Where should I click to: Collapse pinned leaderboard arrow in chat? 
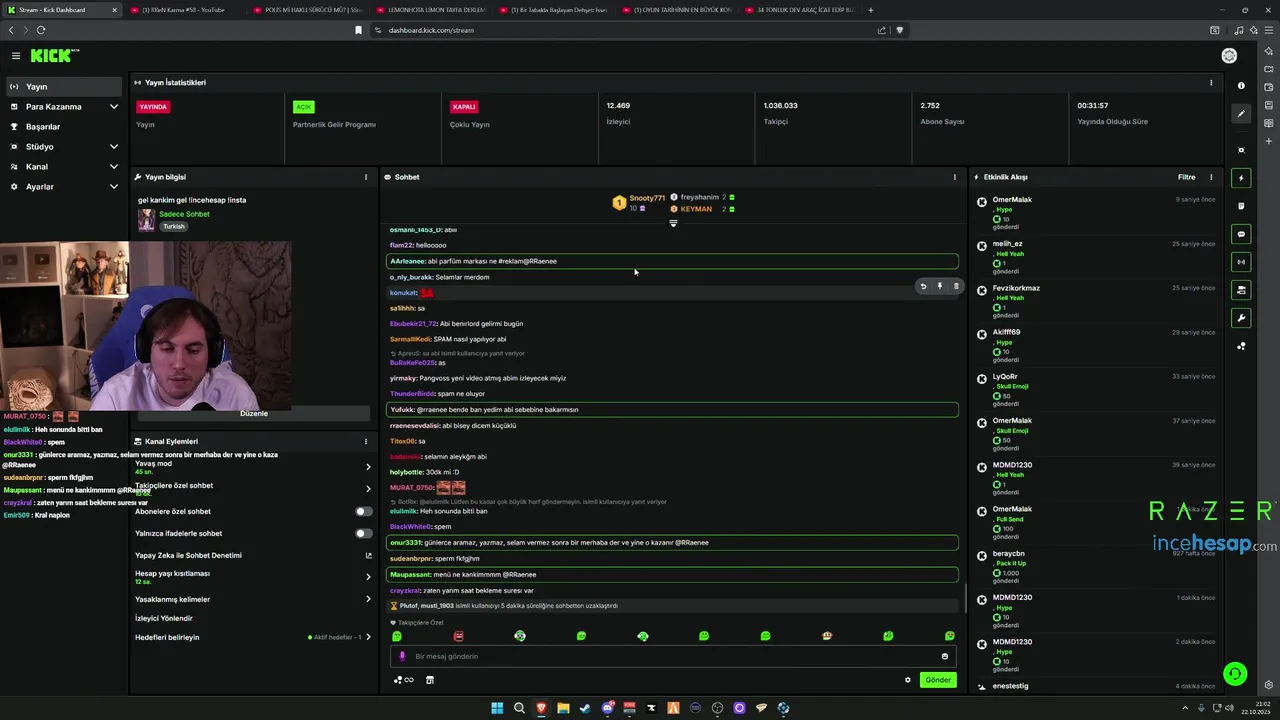pyautogui.click(x=673, y=223)
